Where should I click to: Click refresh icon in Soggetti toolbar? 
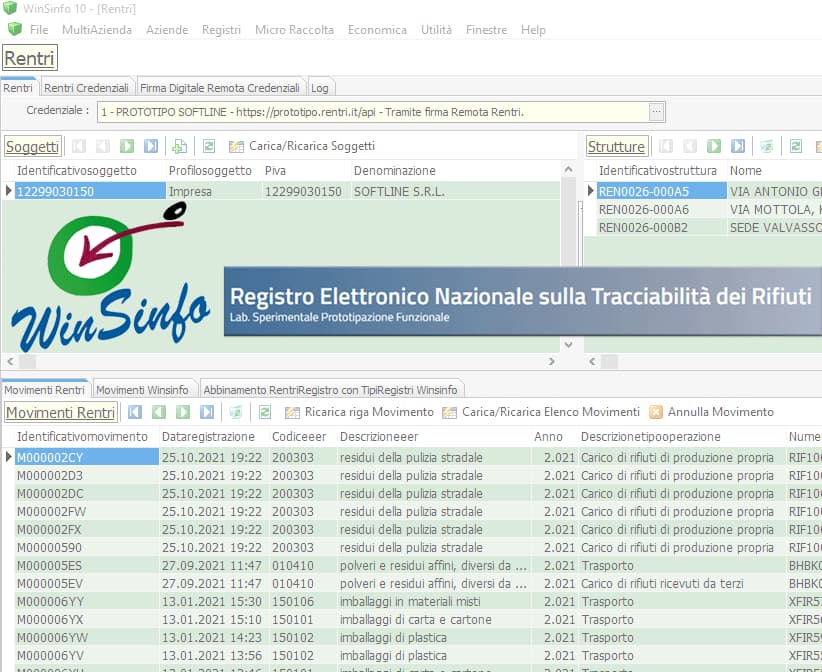209,146
